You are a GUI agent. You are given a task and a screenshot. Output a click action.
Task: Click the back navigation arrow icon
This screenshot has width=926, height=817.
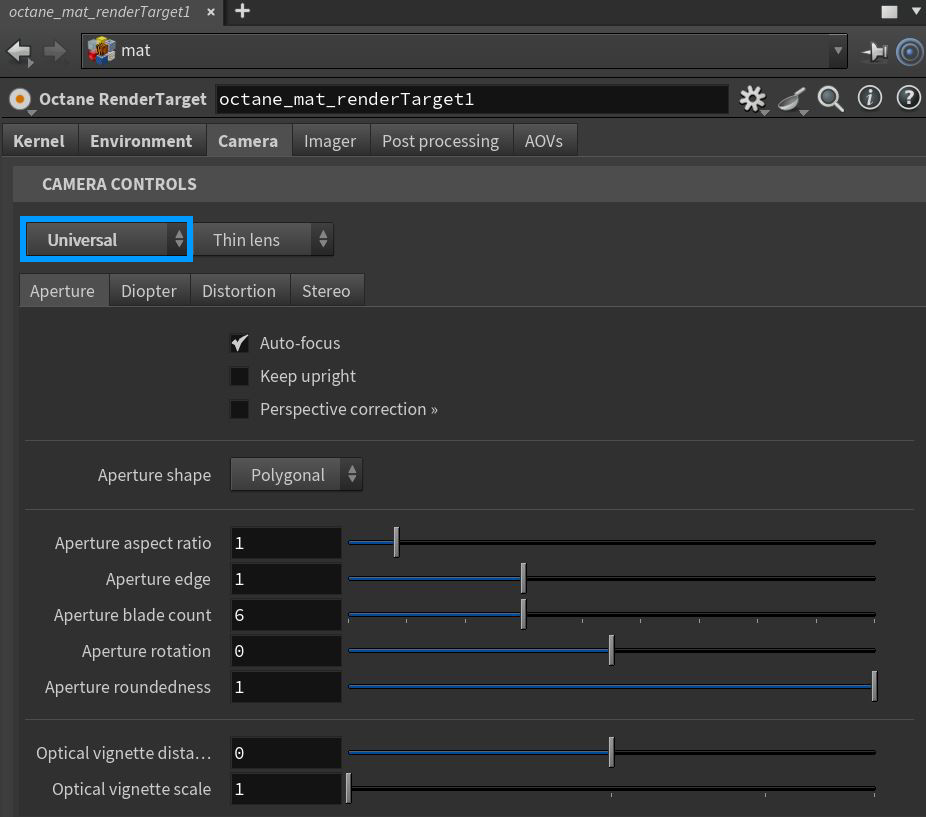pos(20,50)
